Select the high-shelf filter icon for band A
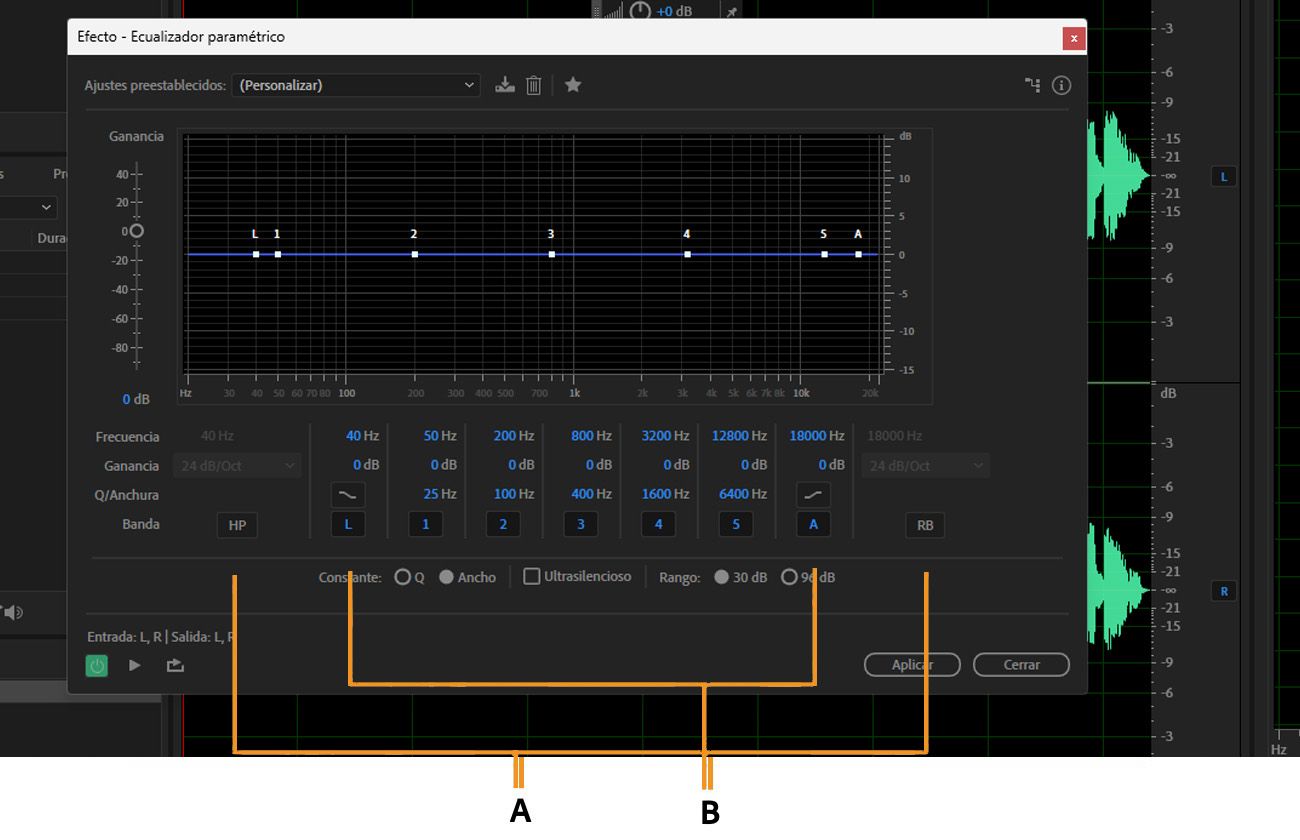 [x=813, y=494]
